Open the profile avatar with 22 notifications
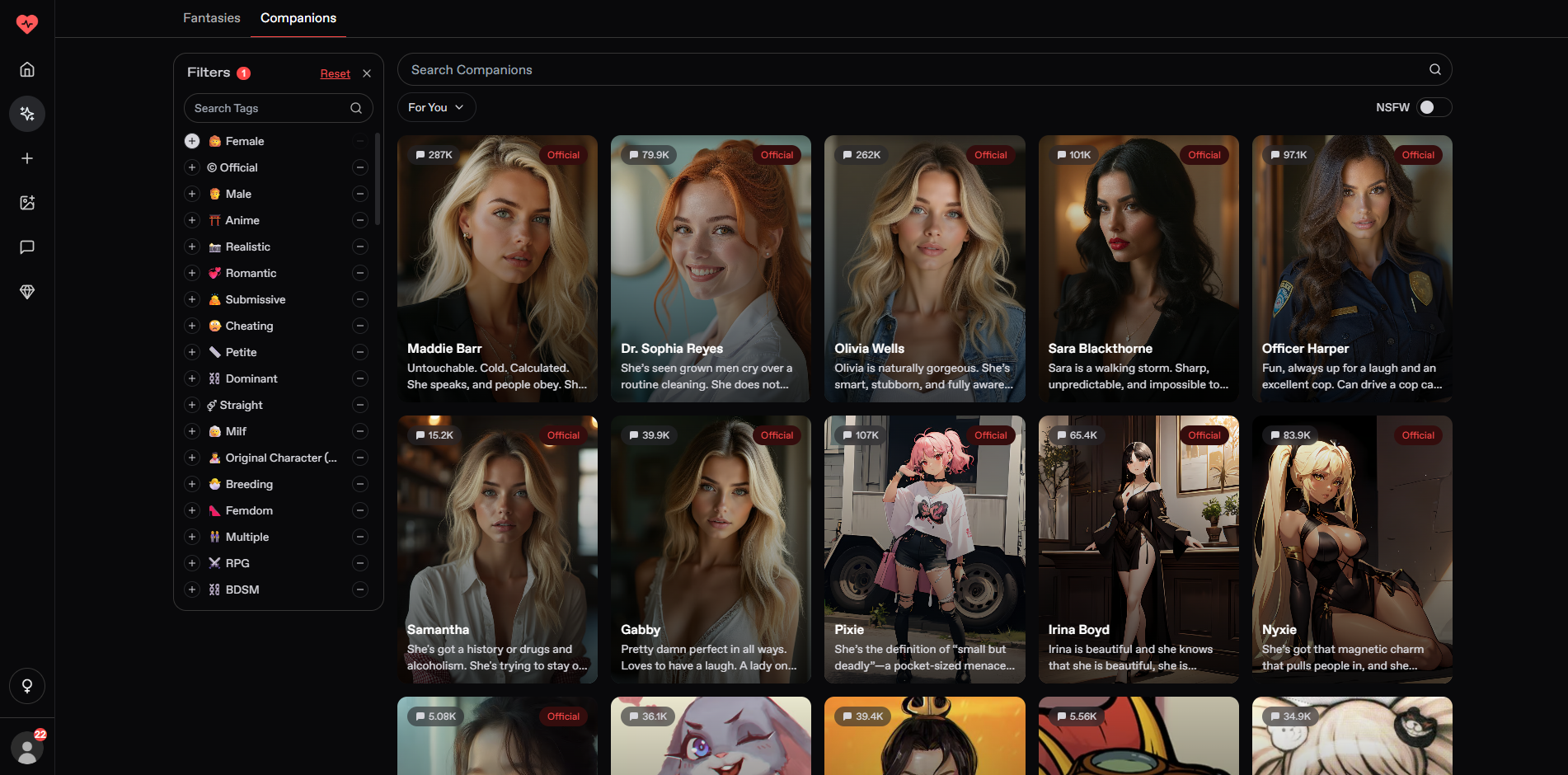 tap(27, 747)
